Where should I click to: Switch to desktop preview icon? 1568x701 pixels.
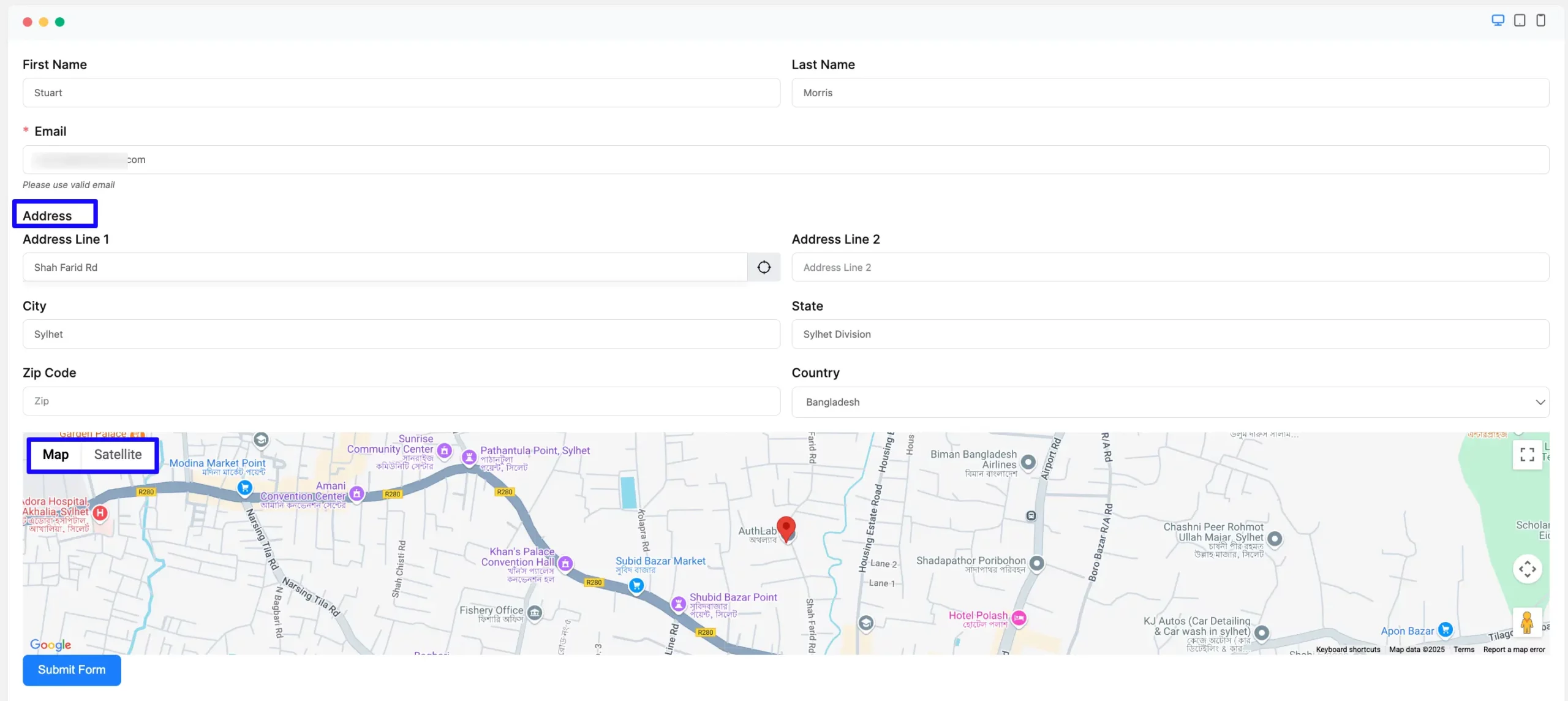[x=1498, y=20]
